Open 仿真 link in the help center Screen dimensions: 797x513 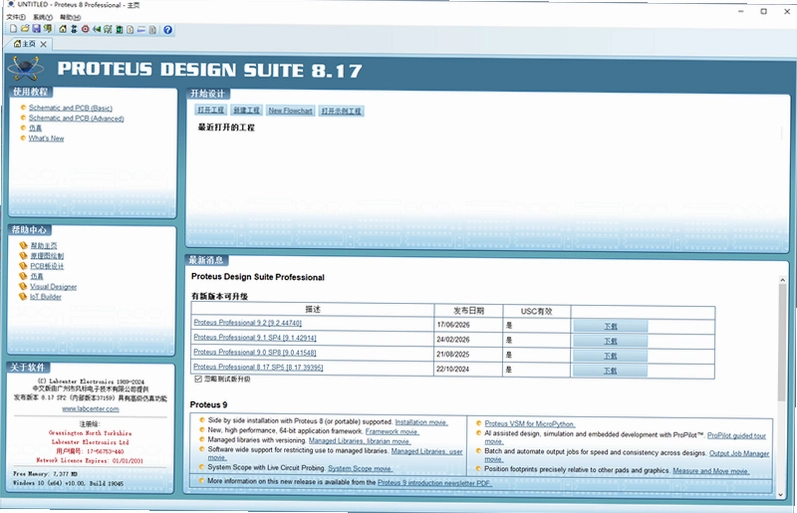pyautogui.click(x=37, y=276)
